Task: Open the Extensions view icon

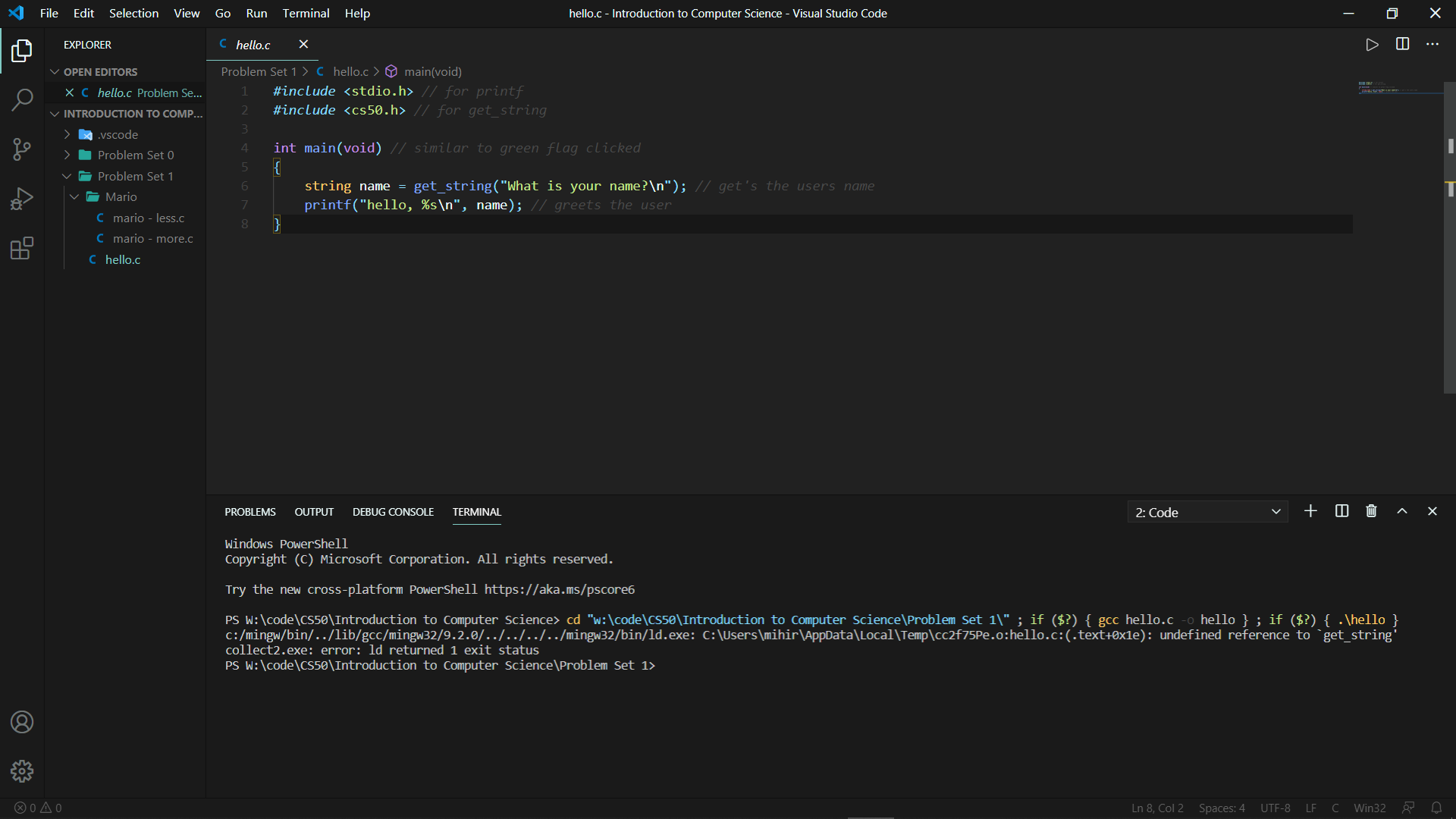Action: coord(22,248)
